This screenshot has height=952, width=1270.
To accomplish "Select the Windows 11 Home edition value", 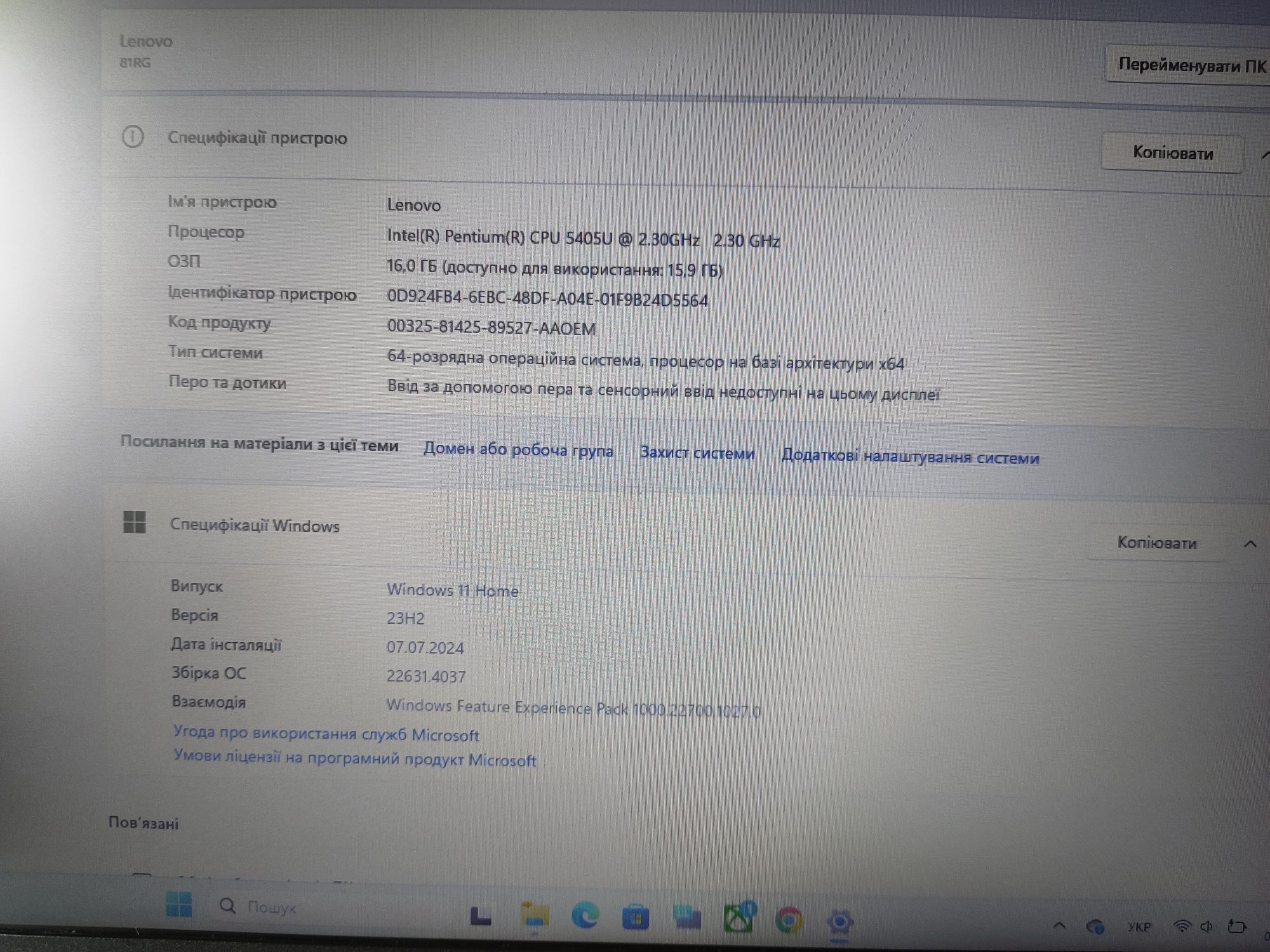I will pos(452,590).
